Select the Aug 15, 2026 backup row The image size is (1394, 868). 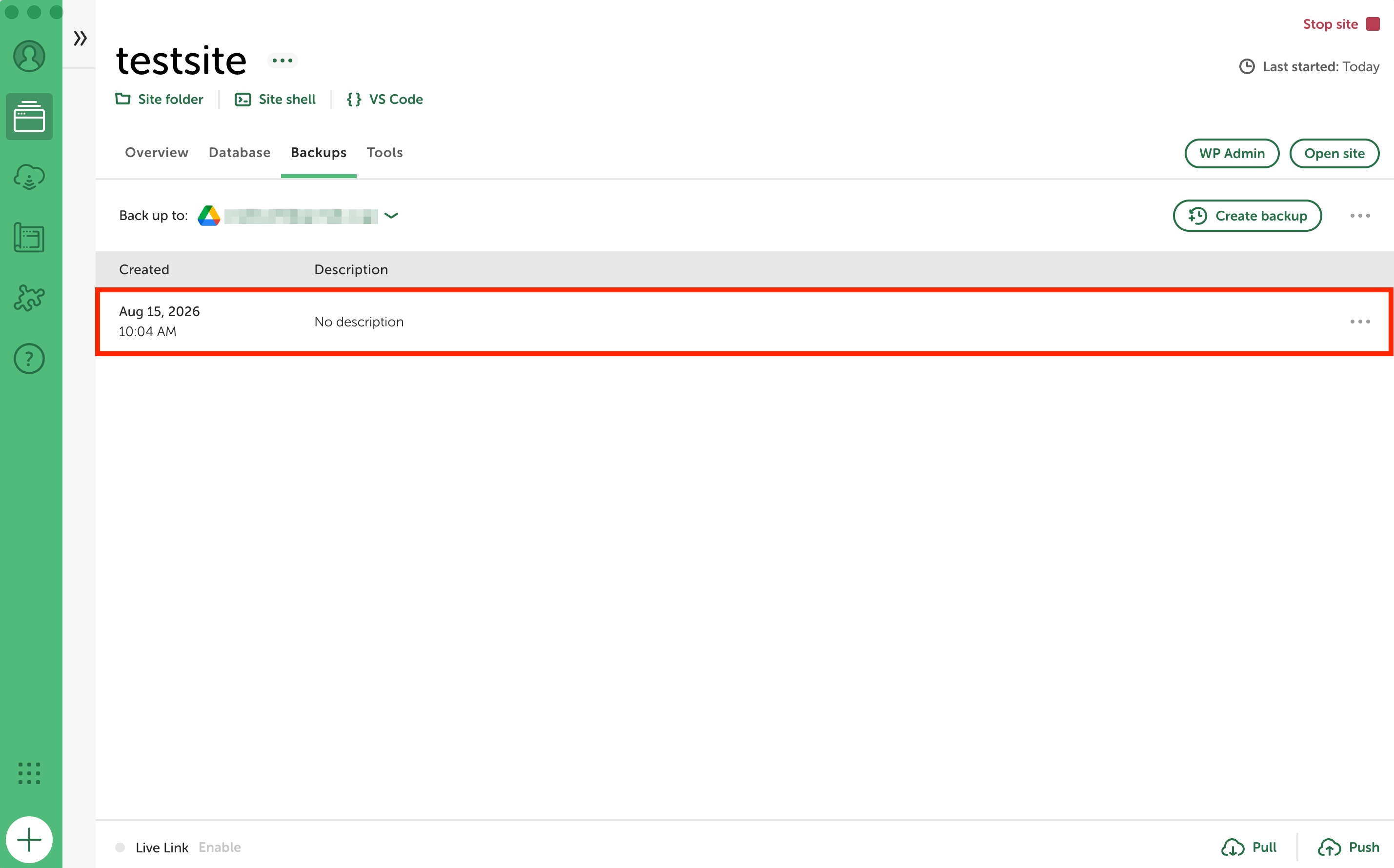coord(745,322)
